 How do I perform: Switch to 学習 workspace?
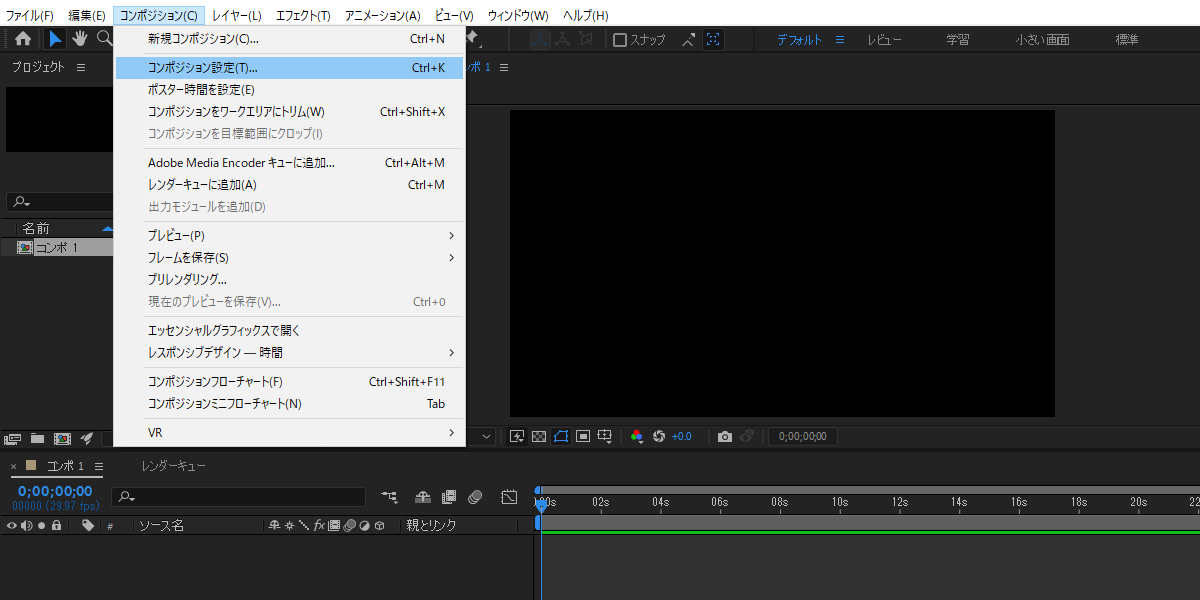click(x=957, y=40)
